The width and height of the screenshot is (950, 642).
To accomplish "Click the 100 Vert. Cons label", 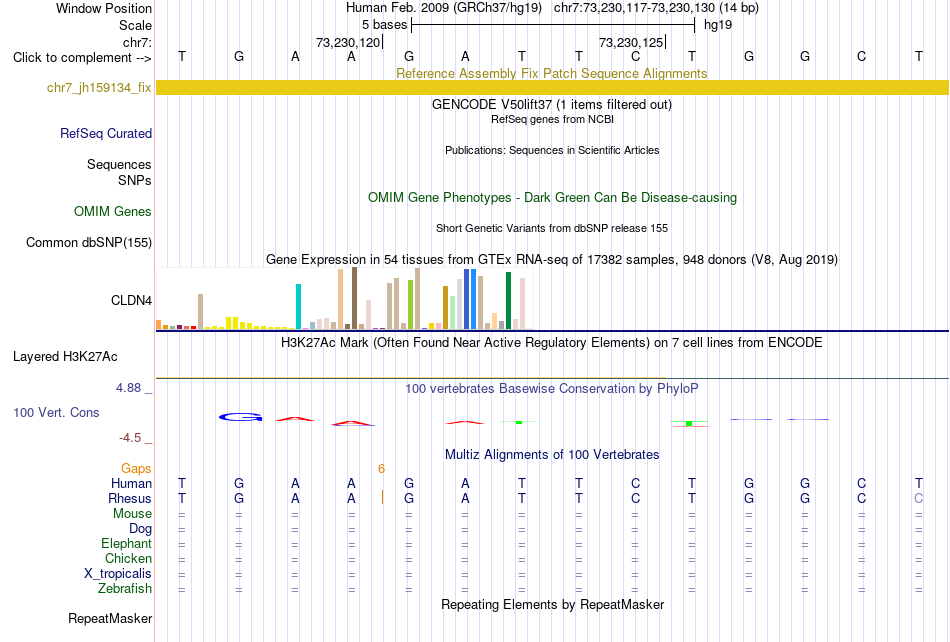I will point(56,412).
